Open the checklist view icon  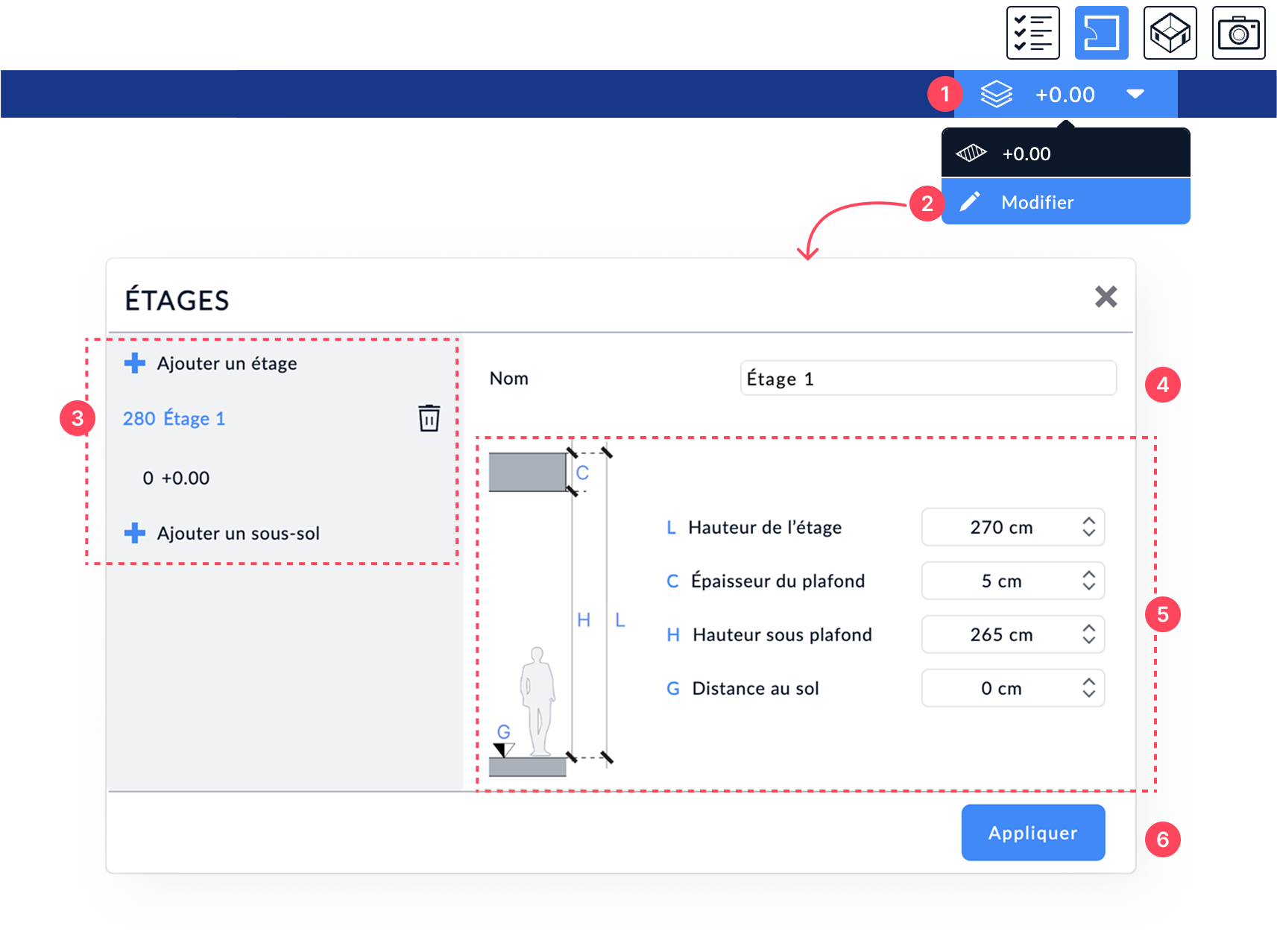point(1032,33)
